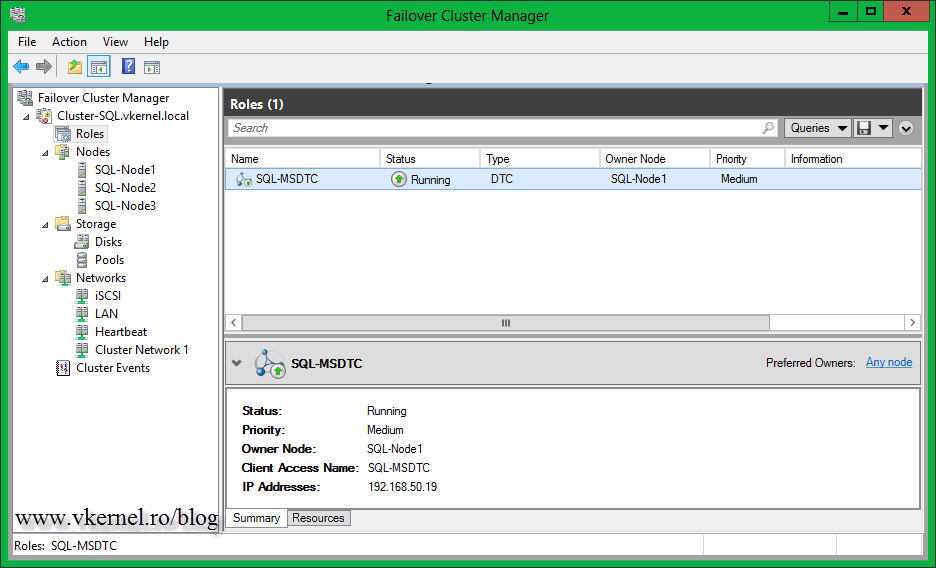
Task: Click the Networks folder icon
Action: (x=63, y=277)
